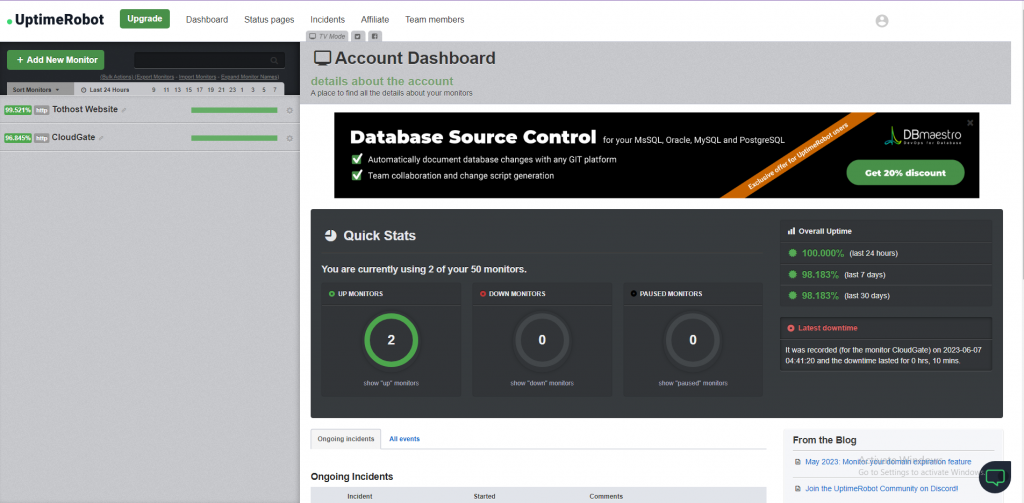Click the Up Monitors ring showing 2

(x=391, y=340)
